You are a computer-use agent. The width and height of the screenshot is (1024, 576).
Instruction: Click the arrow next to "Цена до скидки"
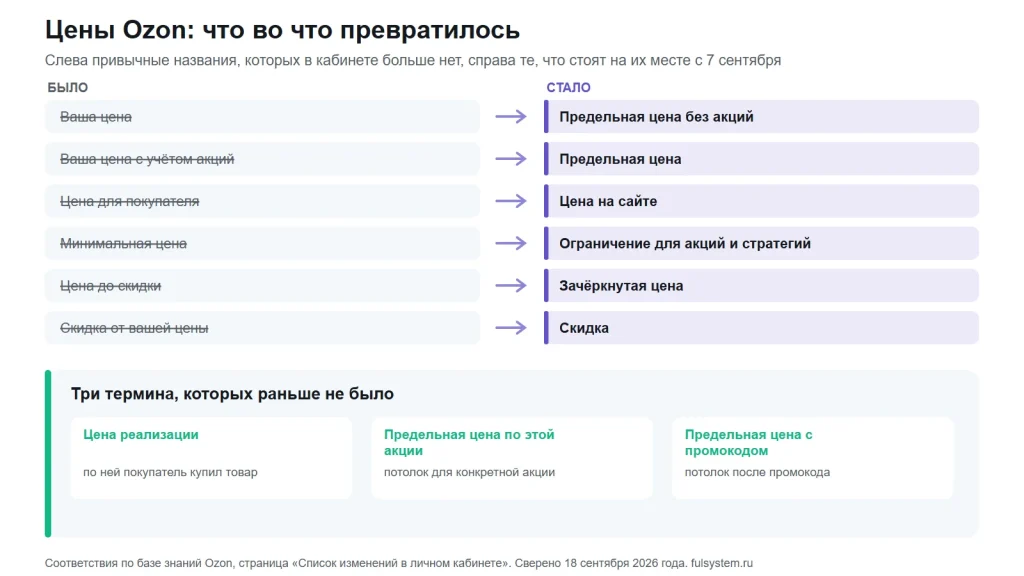tap(511, 285)
